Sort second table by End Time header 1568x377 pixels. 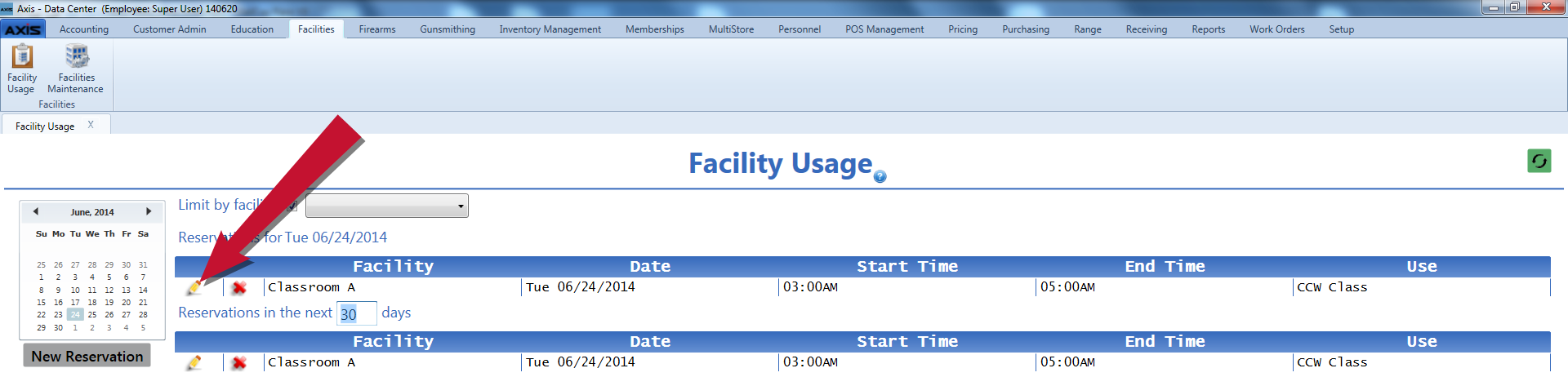(x=1165, y=342)
